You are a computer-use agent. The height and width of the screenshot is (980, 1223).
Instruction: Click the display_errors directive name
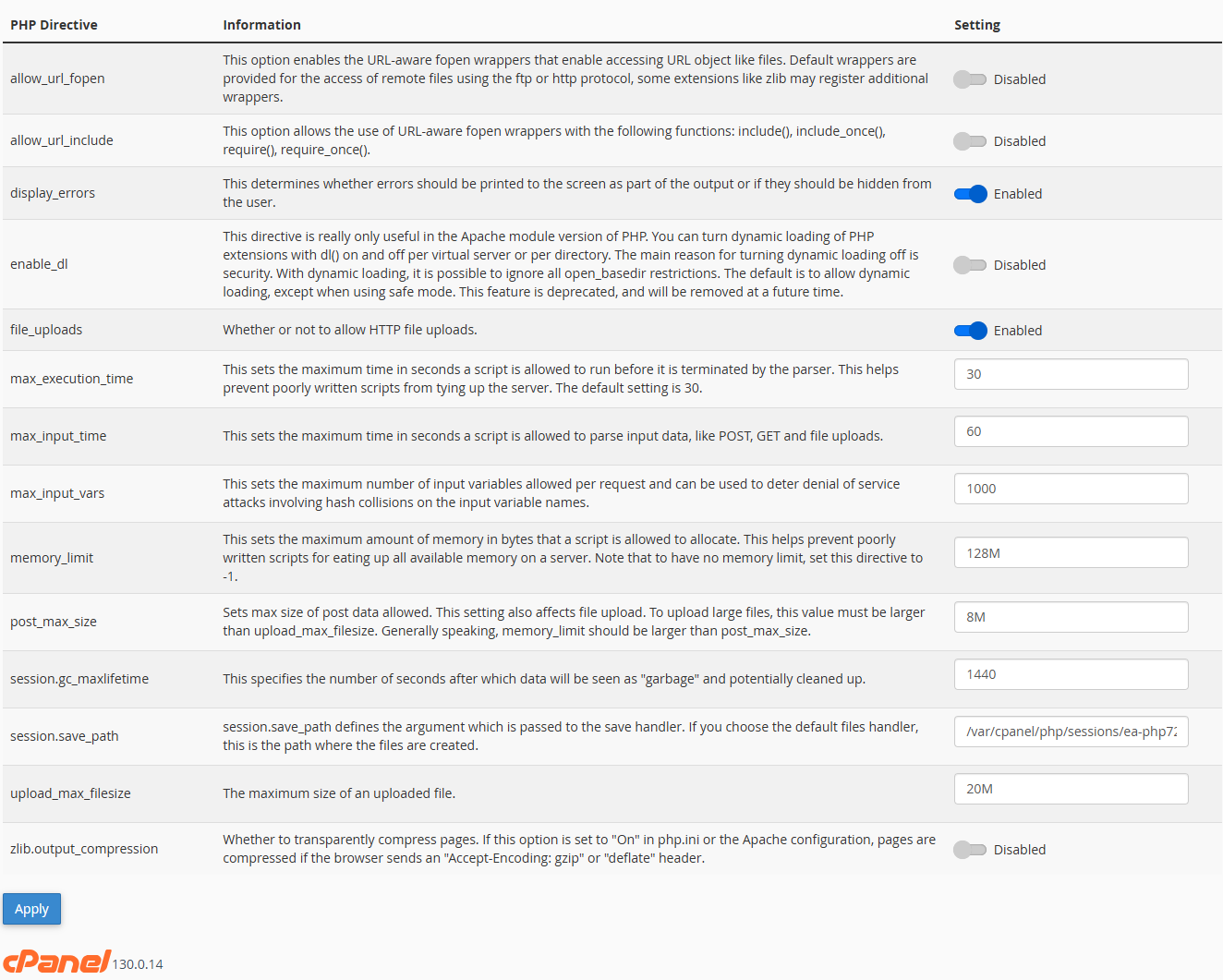(53, 193)
